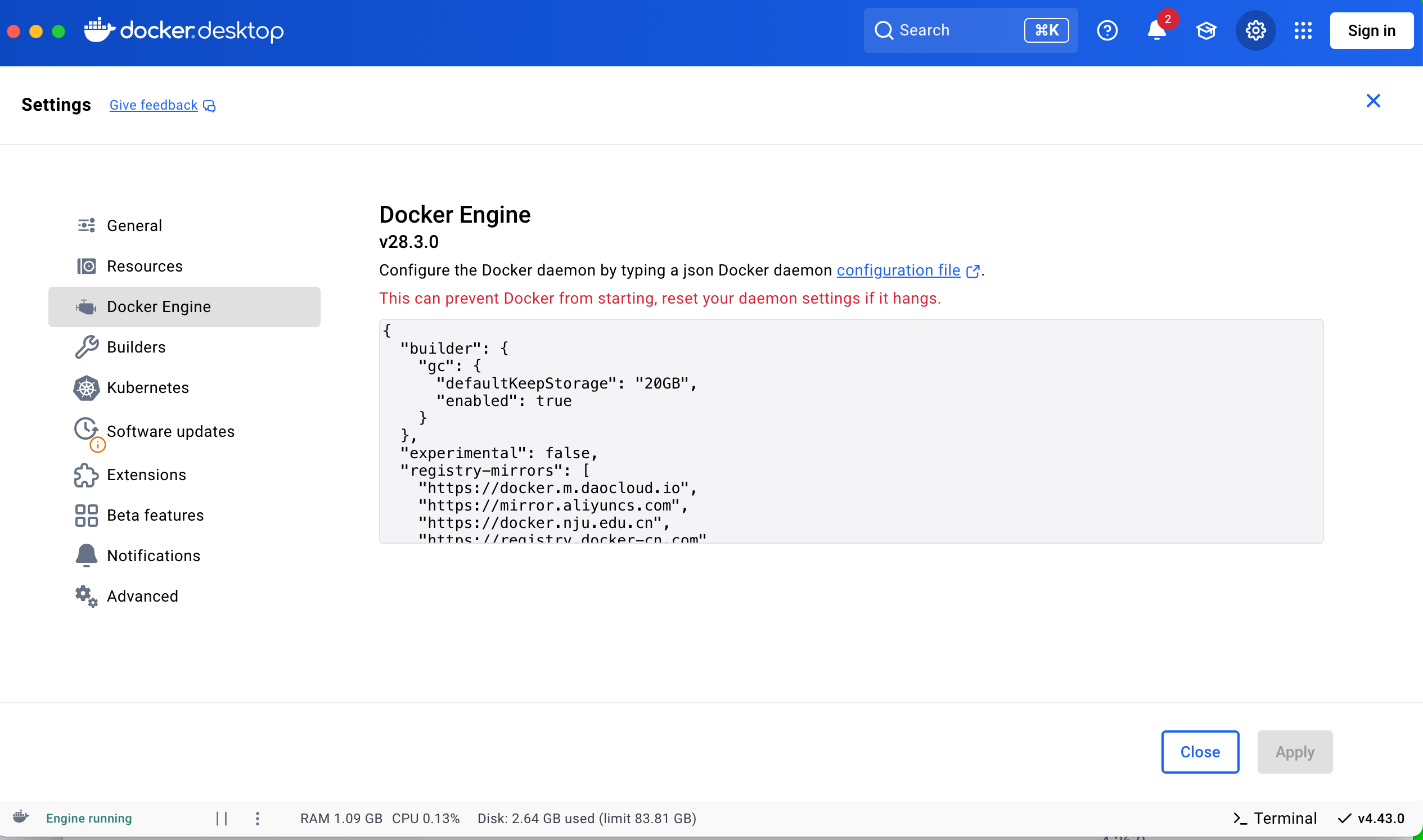Open the configuration file link
The image size is (1423, 840).
899,270
